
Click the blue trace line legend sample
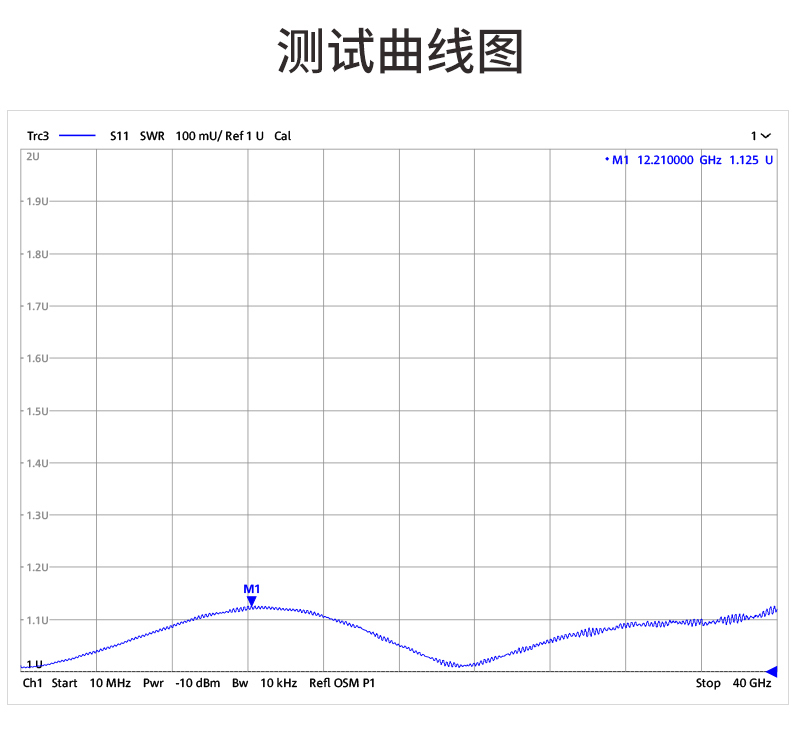coord(77,136)
